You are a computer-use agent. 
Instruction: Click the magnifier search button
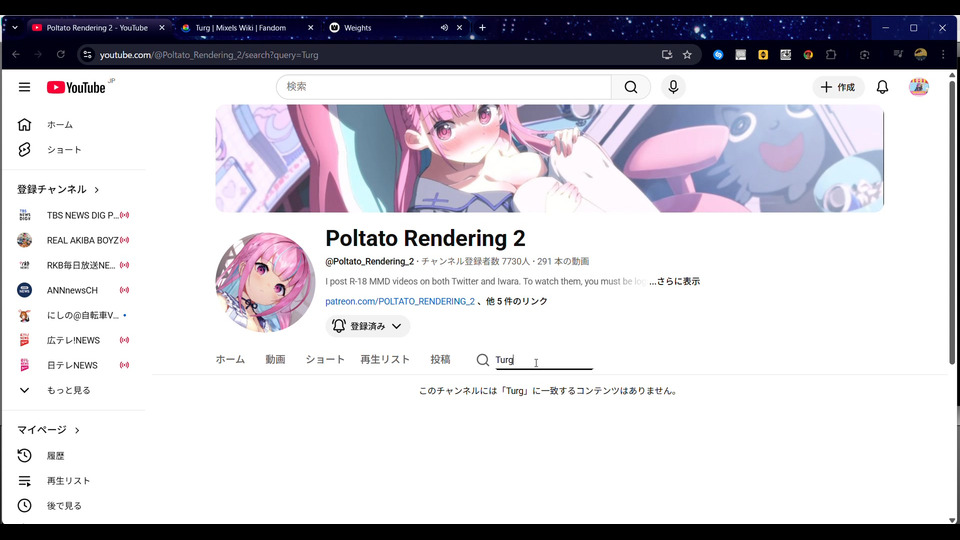click(631, 87)
